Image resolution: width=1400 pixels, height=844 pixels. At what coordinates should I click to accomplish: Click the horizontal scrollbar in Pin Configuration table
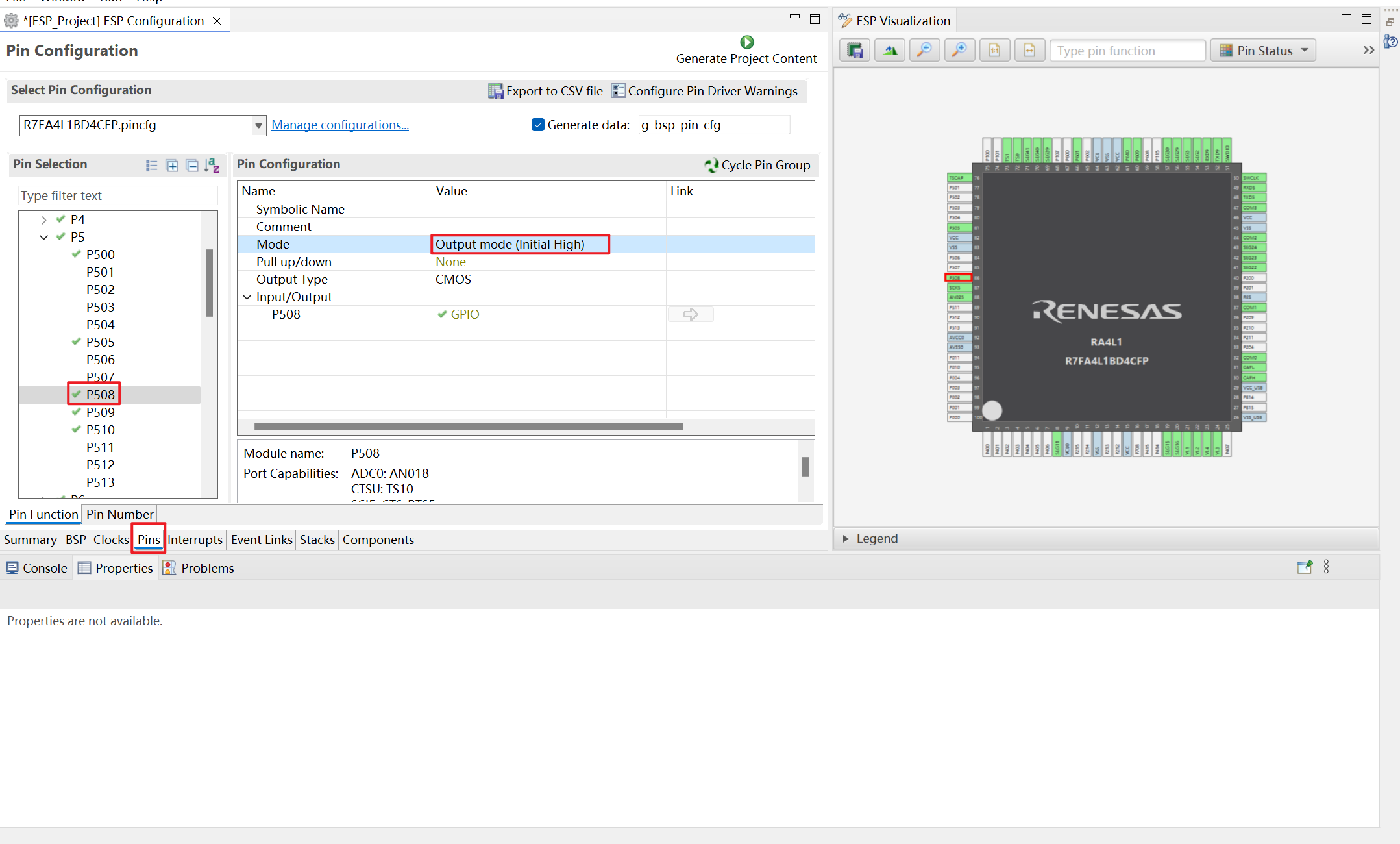point(469,427)
